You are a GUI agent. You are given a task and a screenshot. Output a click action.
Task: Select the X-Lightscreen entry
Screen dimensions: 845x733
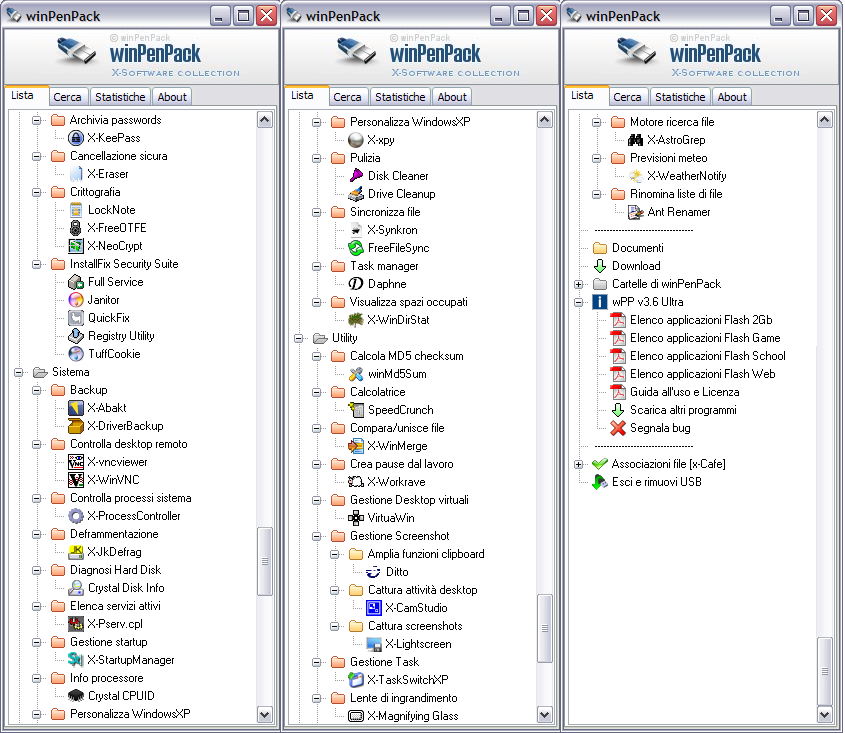(x=418, y=644)
